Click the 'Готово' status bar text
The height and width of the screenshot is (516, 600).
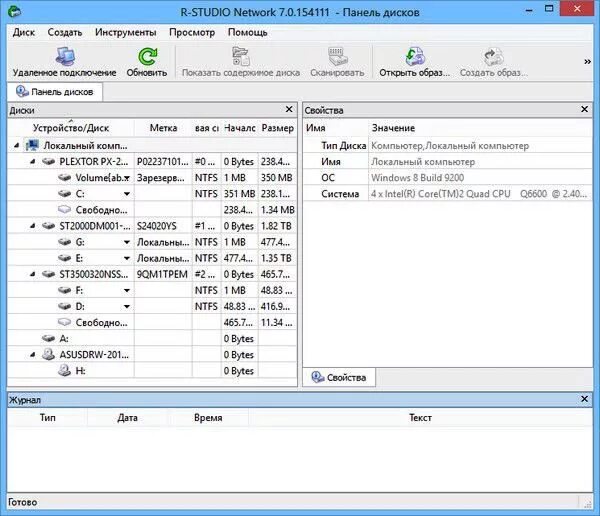click(x=23, y=502)
